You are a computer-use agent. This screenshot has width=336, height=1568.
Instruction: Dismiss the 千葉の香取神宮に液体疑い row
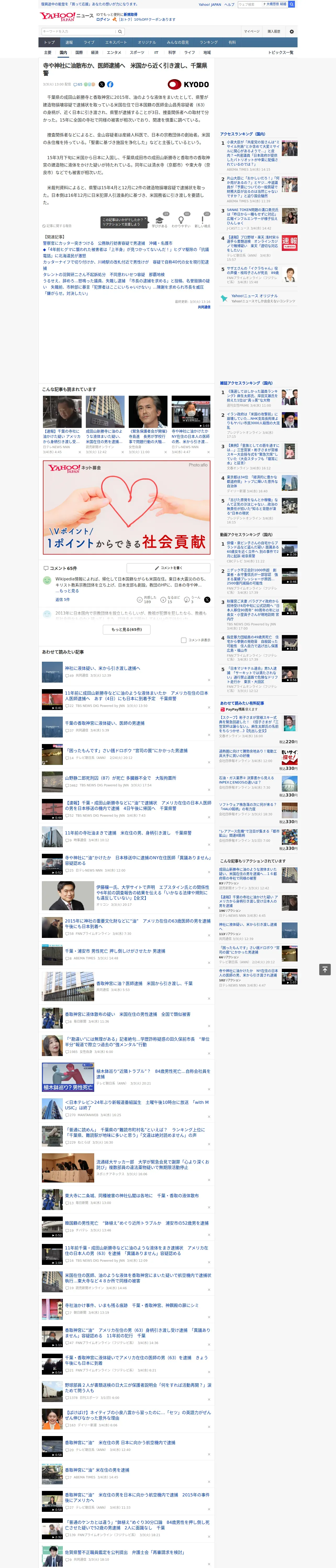pyautogui.click(x=209, y=734)
